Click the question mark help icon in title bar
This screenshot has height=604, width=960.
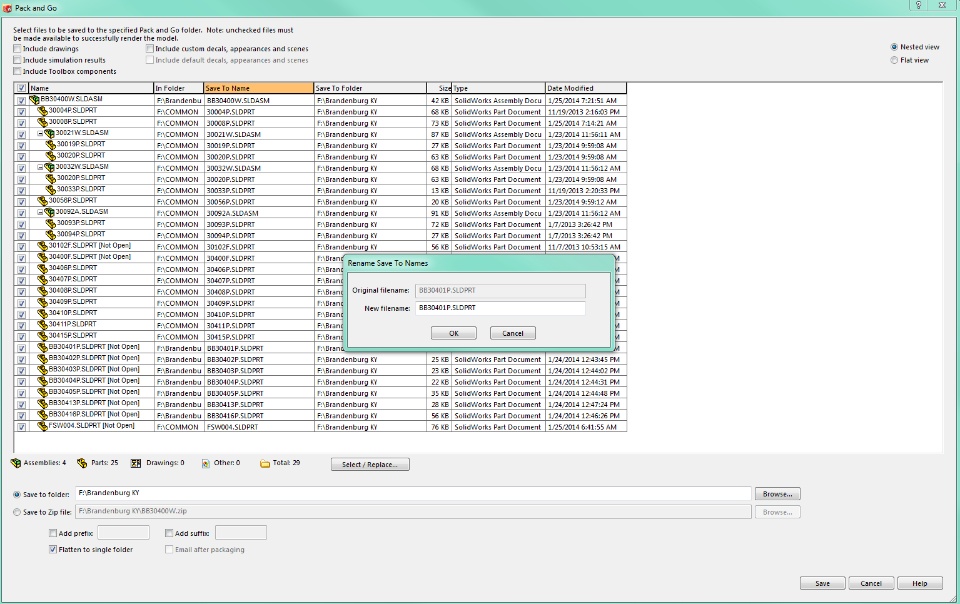[x=918, y=6]
